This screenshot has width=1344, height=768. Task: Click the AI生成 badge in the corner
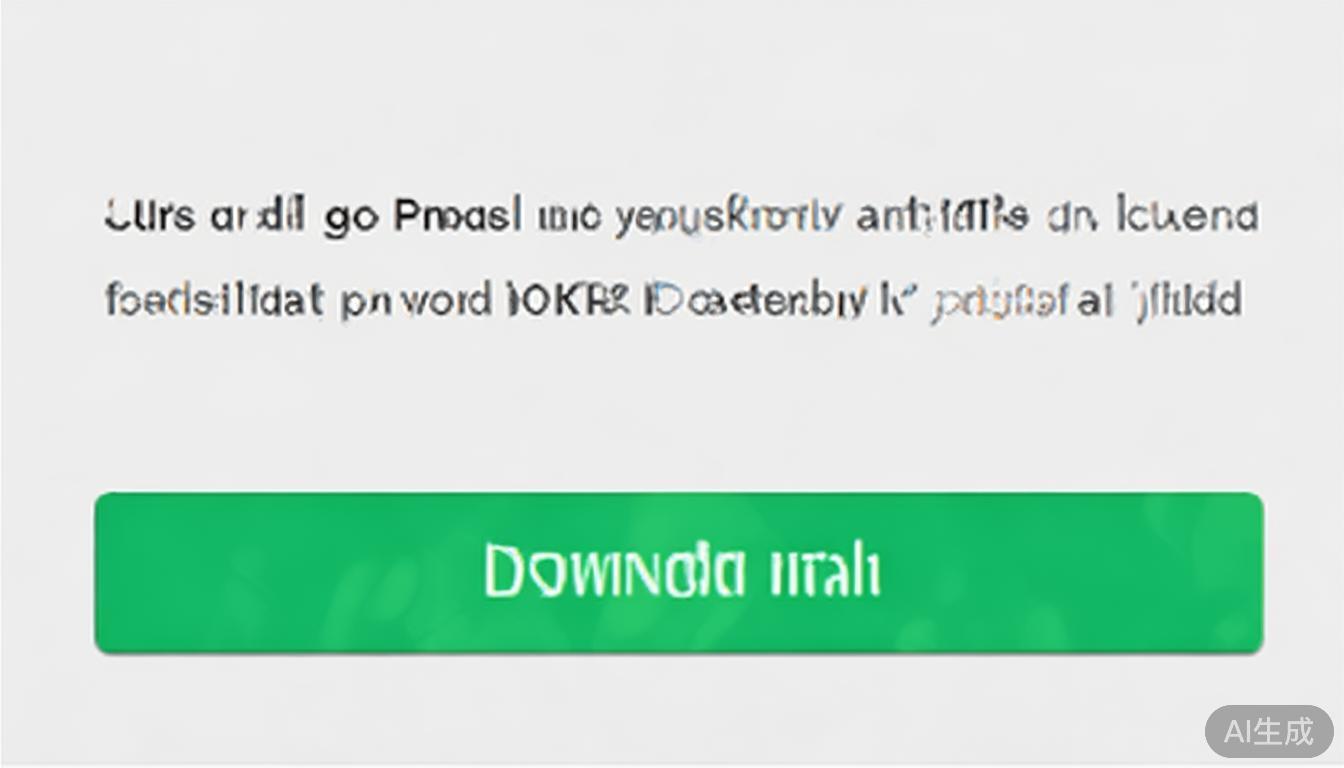[1269, 731]
